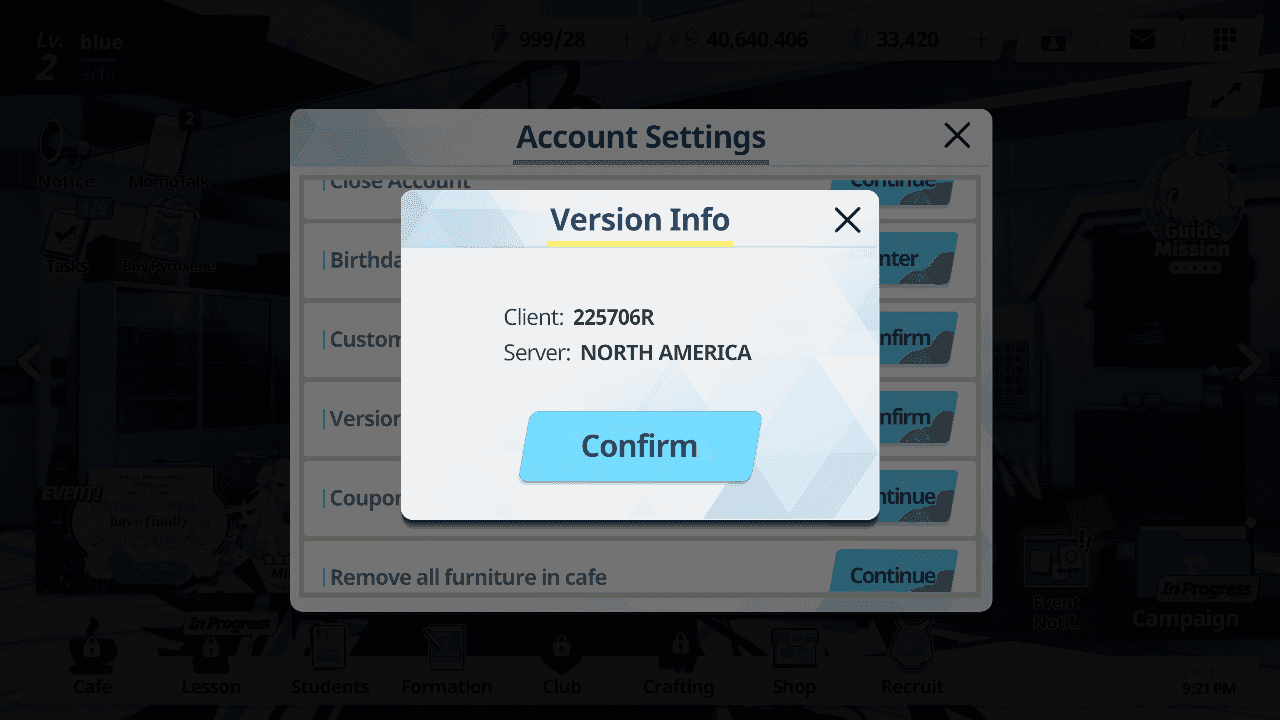This screenshot has width=1280, height=720.
Task: Select the Campaign folder button
Action: (x=1186, y=580)
